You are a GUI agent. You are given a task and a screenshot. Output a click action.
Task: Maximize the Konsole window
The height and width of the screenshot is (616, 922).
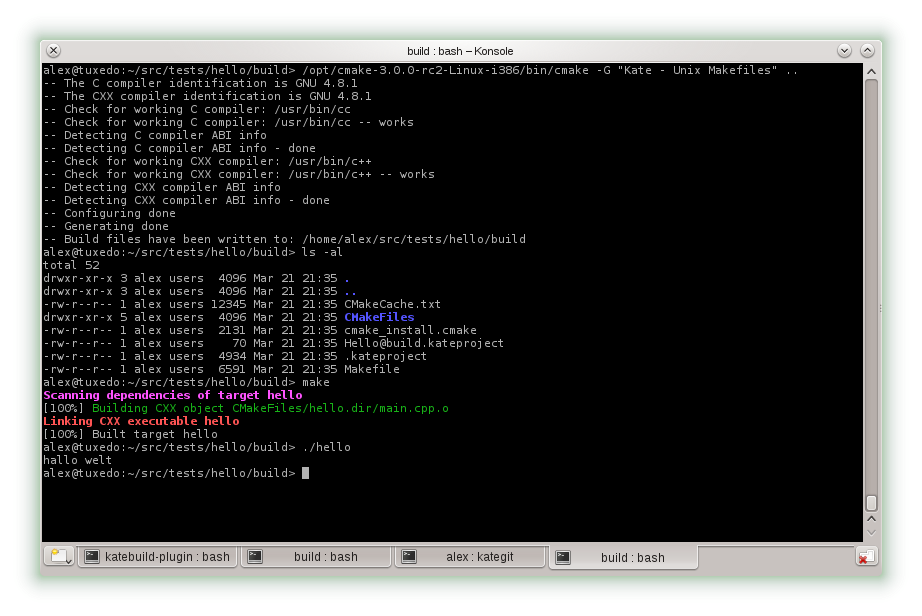[867, 50]
